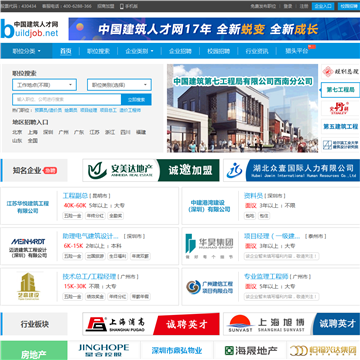Viewport: 360px width, 360px height.
Task: Click the 深圳 region link
Action: pos(48,132)
